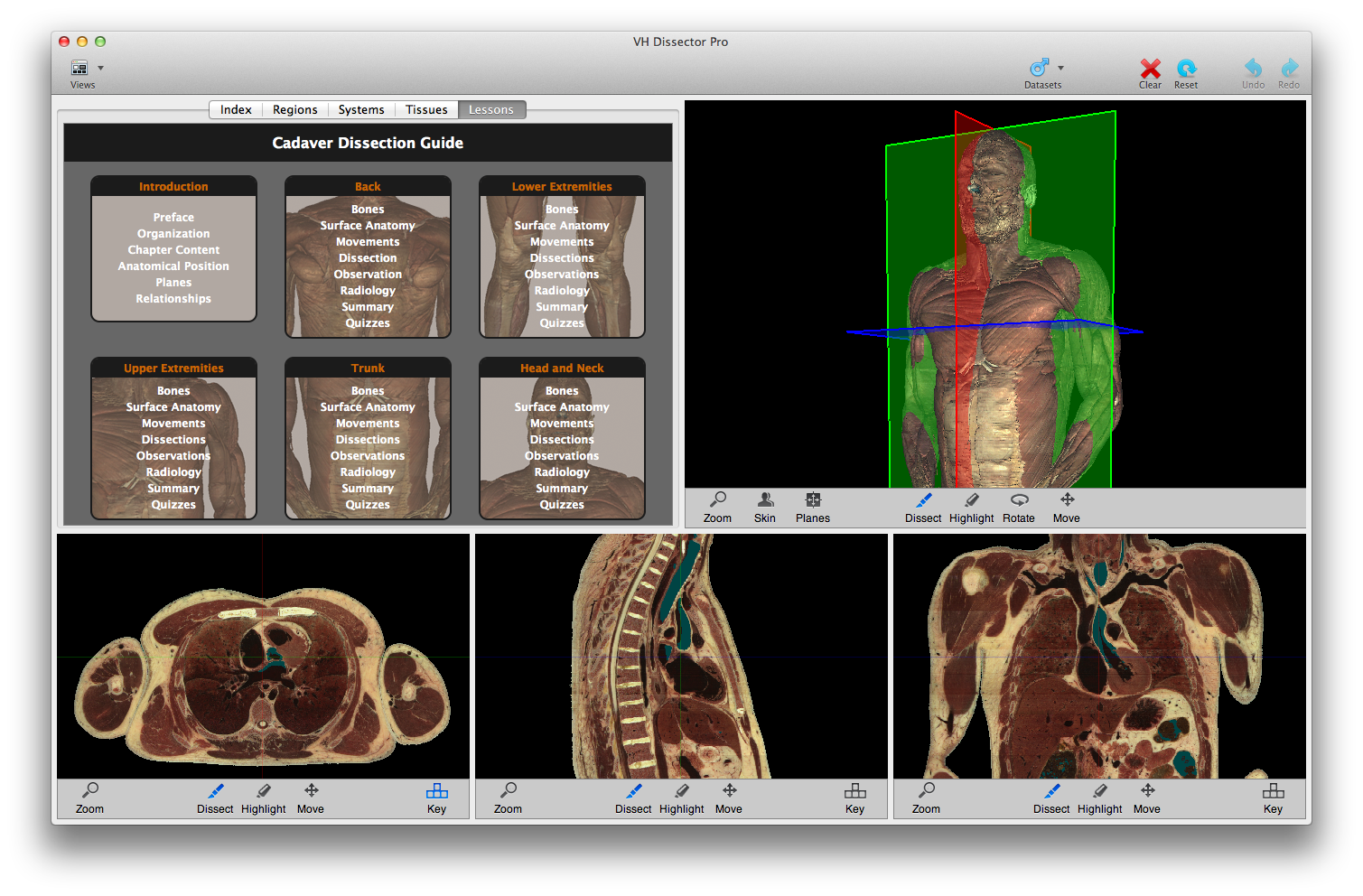1363x896 pixels.
Task: Select the Lessons tab
Action: (491, 109)
